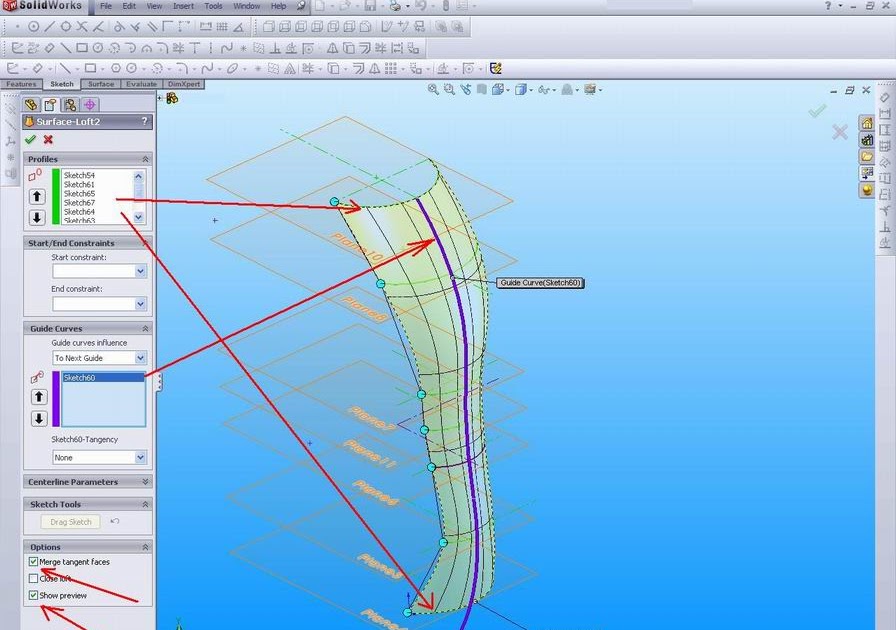The width and height of the screenshot is (896, 630).
Task: Toggle Show preview off
Action: (34, 594)
